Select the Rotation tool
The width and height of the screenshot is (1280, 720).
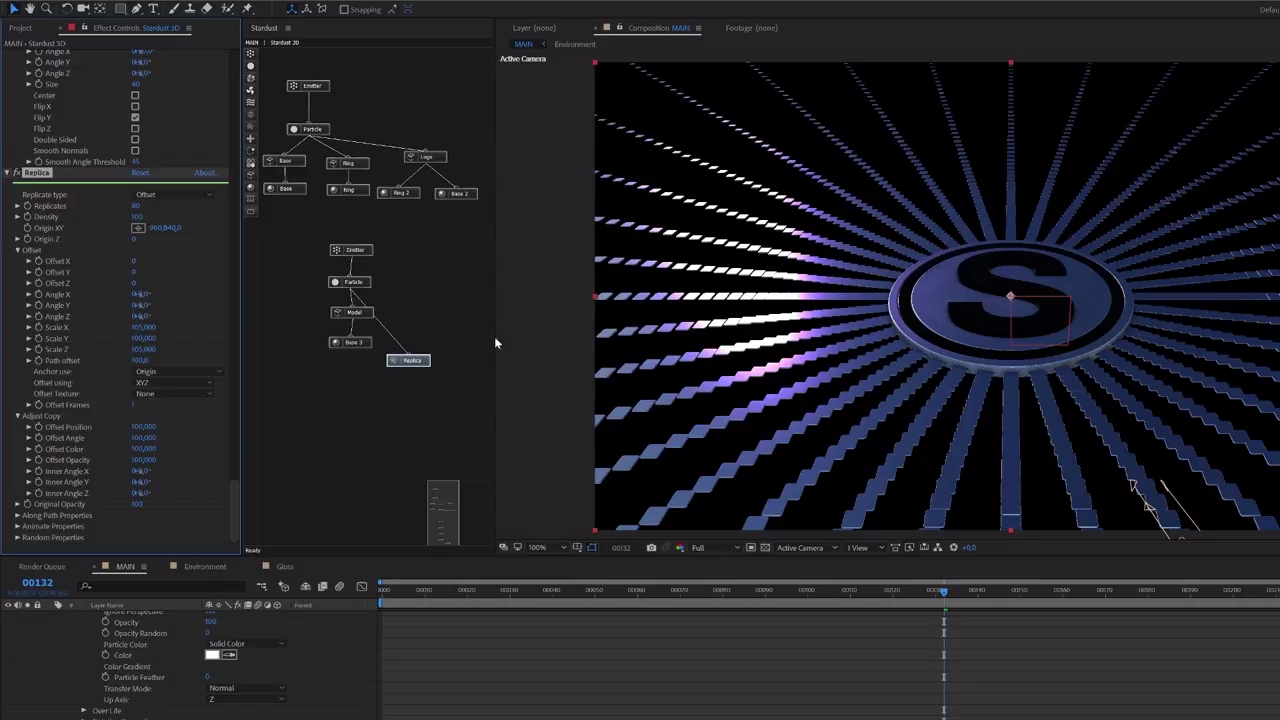66,9
